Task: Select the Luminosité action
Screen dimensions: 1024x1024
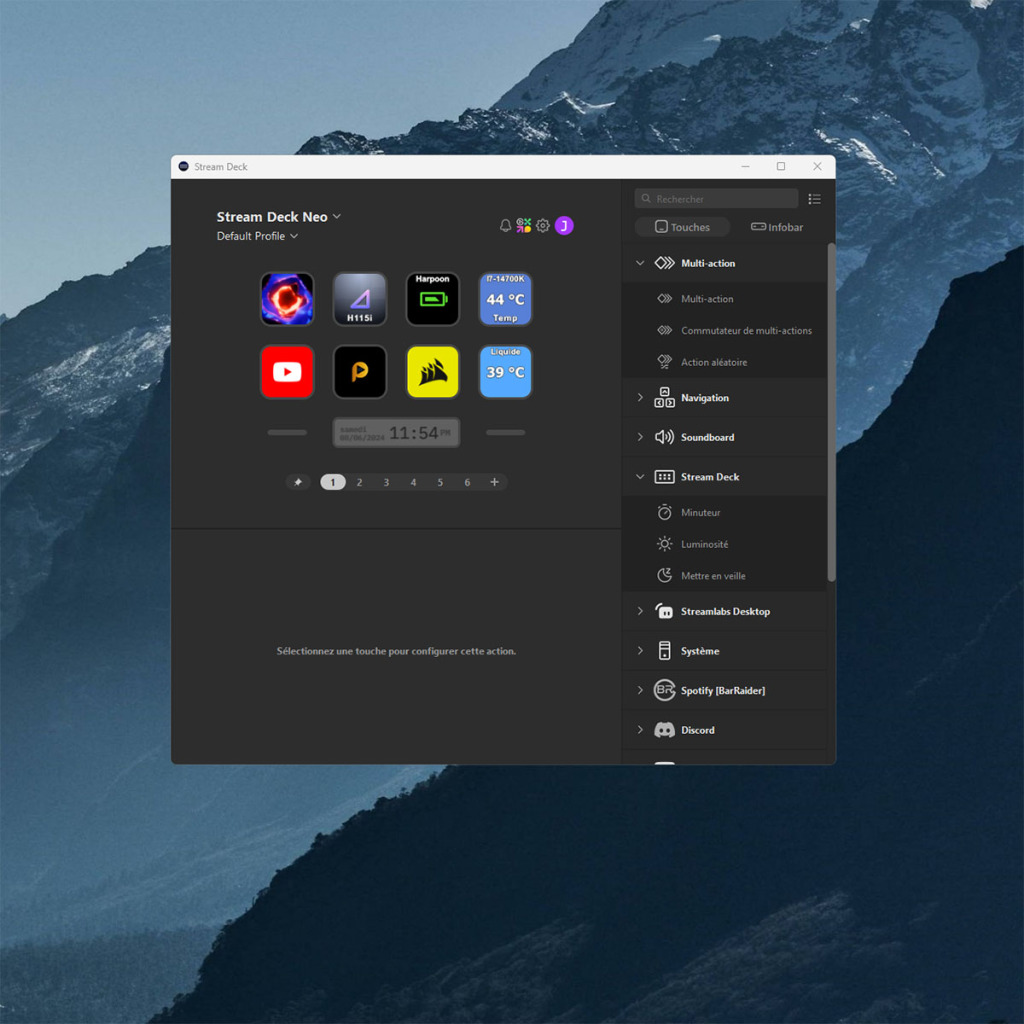Action: click(x=725, y=544)
